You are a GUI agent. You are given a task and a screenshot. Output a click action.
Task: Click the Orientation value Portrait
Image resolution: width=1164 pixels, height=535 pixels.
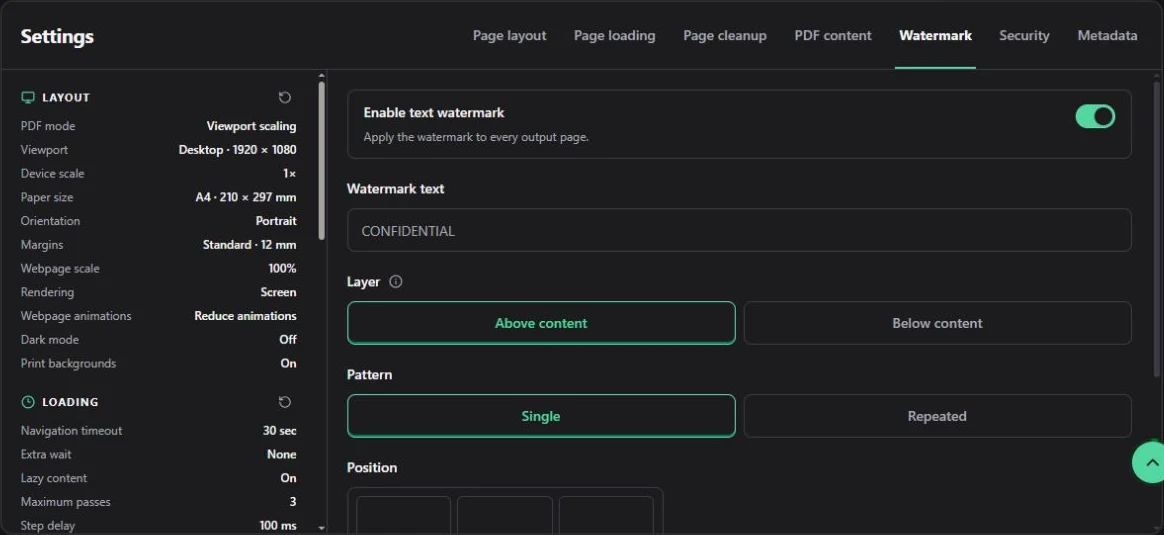tap(276, 221)
